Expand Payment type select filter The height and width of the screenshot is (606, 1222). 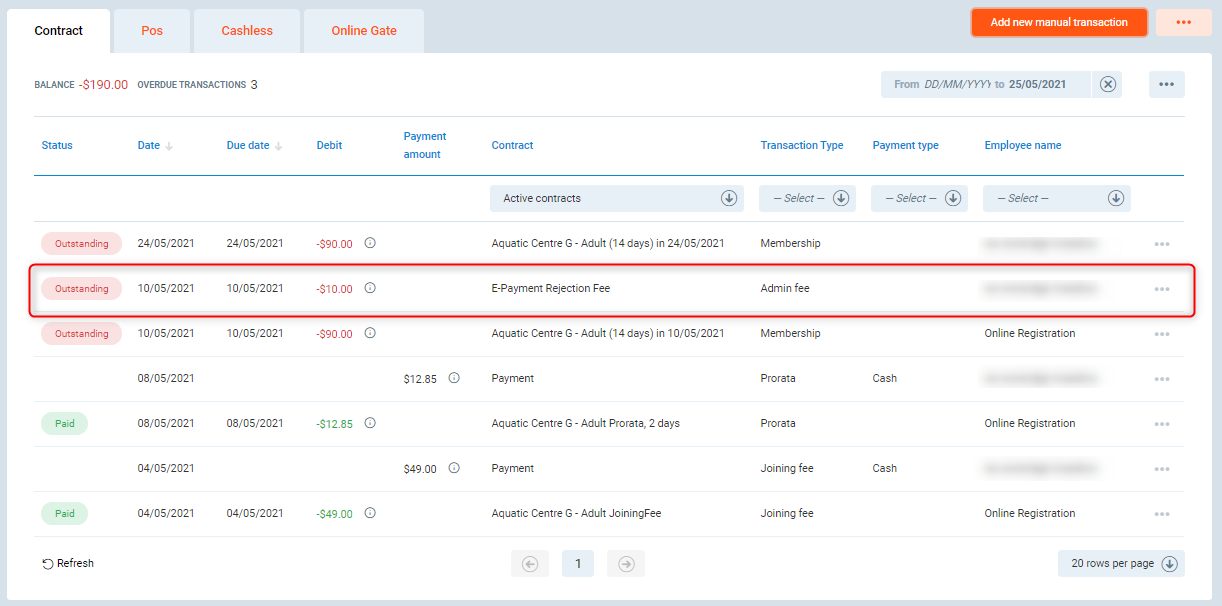pos(919,198)
